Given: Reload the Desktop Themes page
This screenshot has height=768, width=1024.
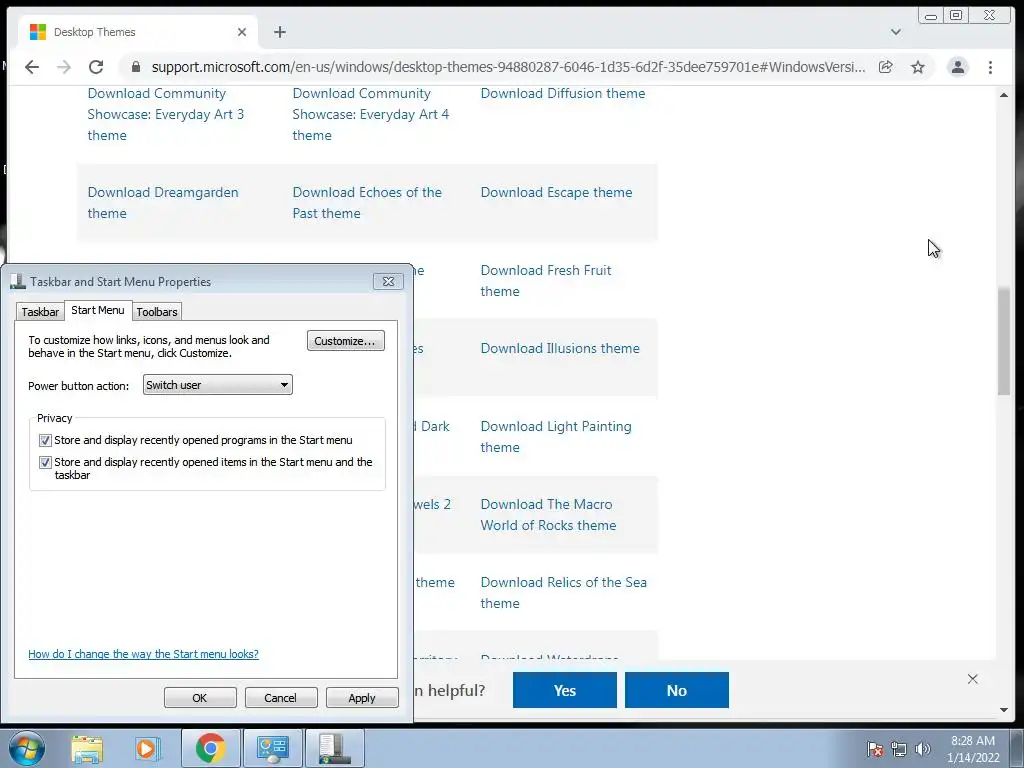Looking at the screenshot, I should pos(96,67).
